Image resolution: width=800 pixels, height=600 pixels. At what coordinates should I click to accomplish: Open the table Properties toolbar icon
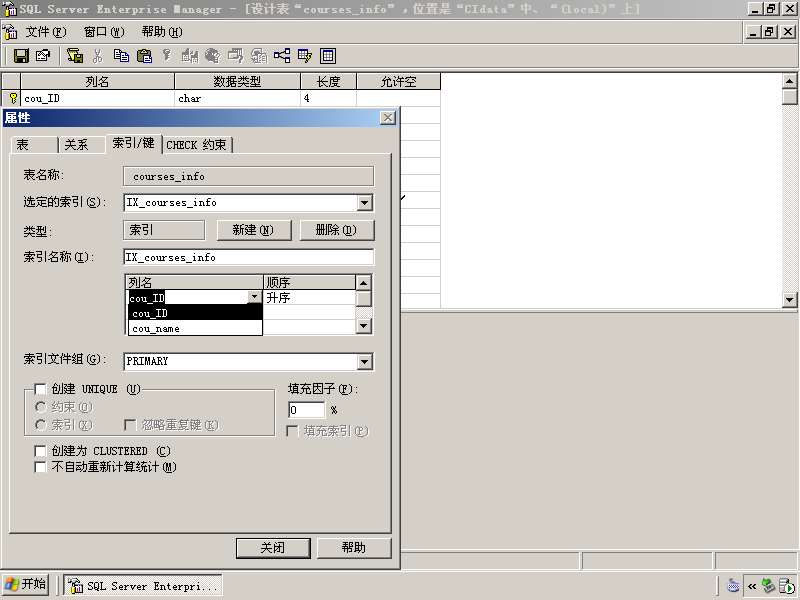[43, 56]
